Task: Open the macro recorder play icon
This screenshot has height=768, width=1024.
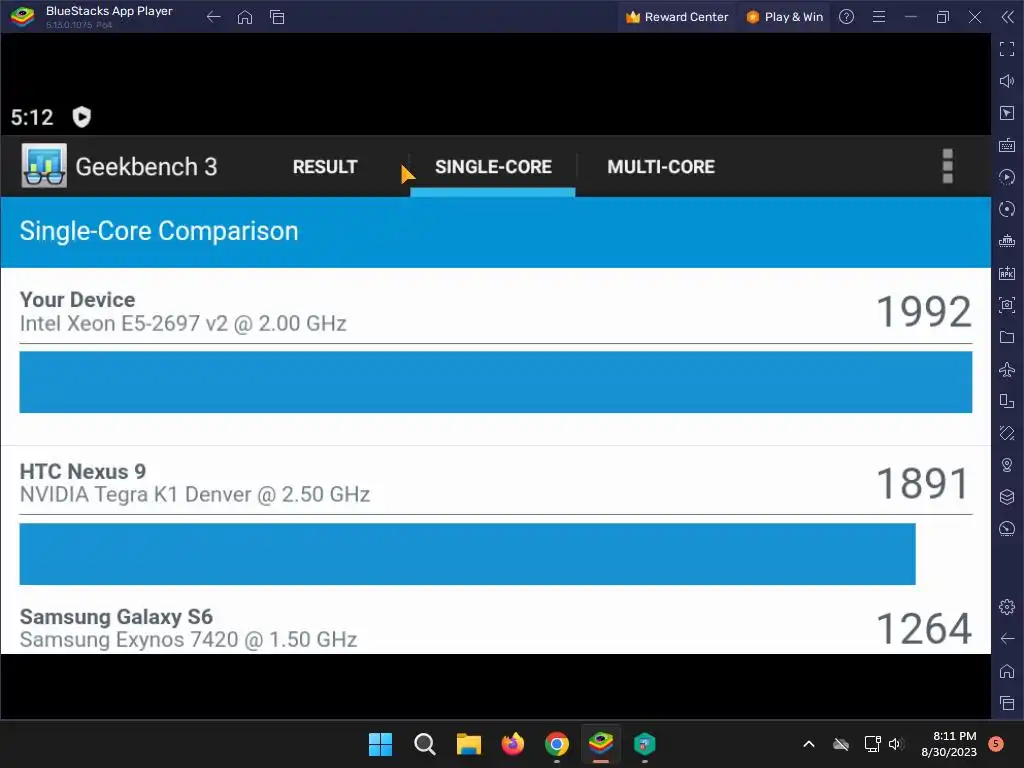Action: (x=1006, y=177)
